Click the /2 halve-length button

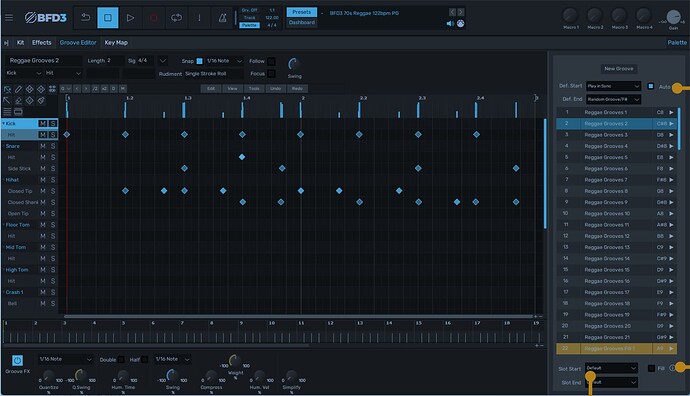coord(95,88)
